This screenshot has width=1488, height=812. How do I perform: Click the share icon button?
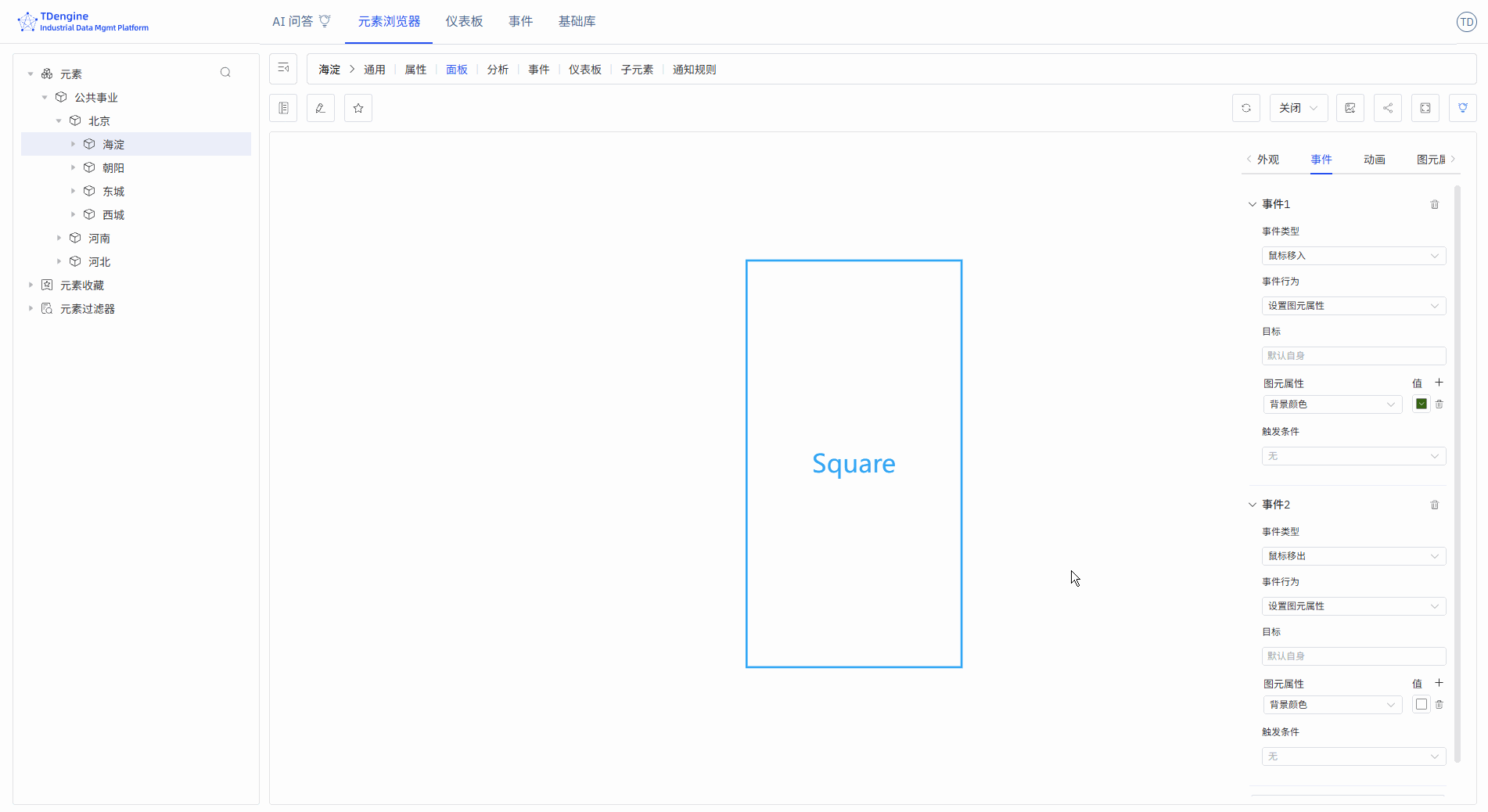point(1388,108)
